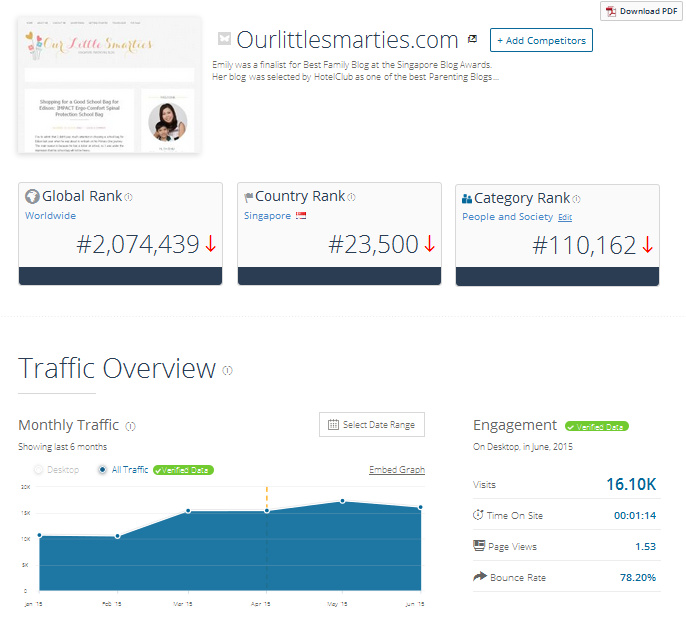Click the Page Views value 1.53
Viewport: 686px width, 626px height.
pyautogui.click(x=645, y=546)
